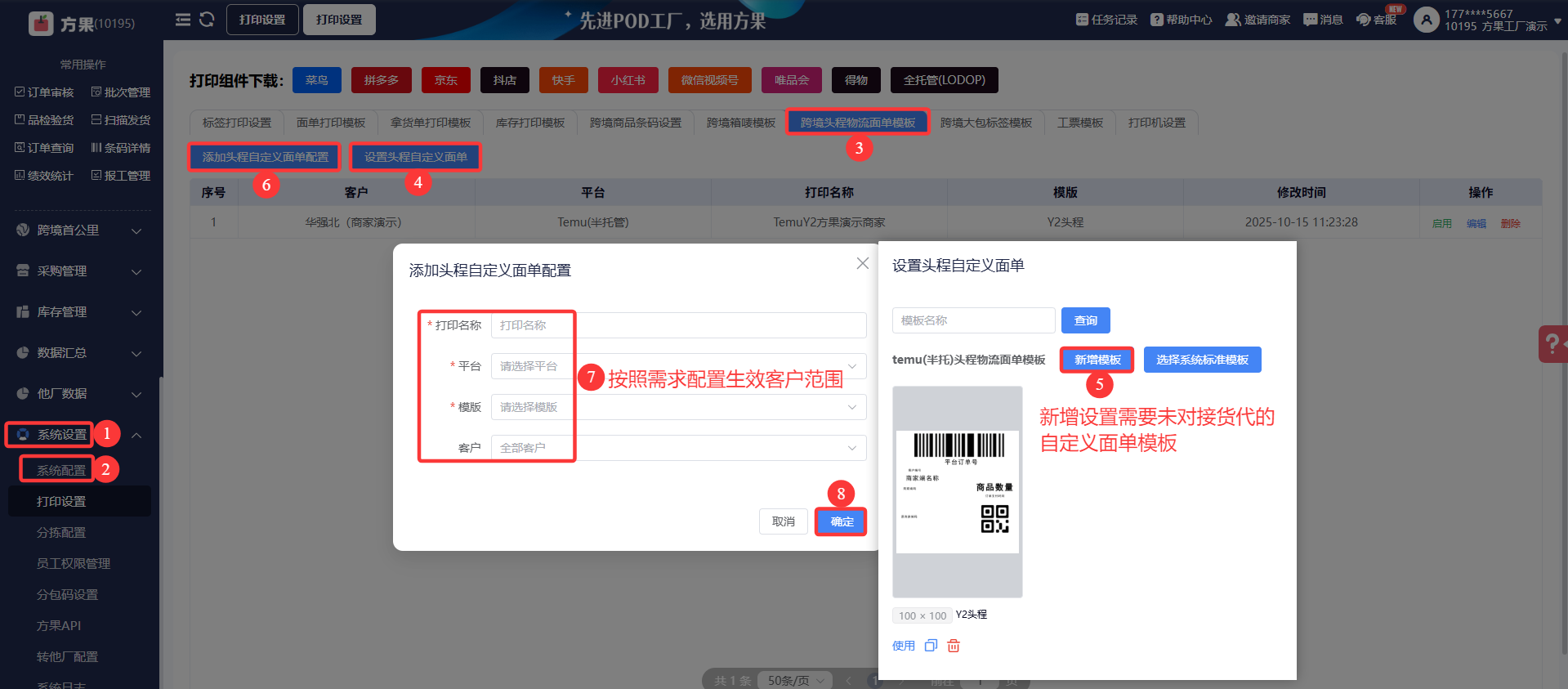Image resolution: width=1568 pixels, height=689 pixels.
Task: Open the 平台 dropdown in the dialog
Action: (679, 366)
